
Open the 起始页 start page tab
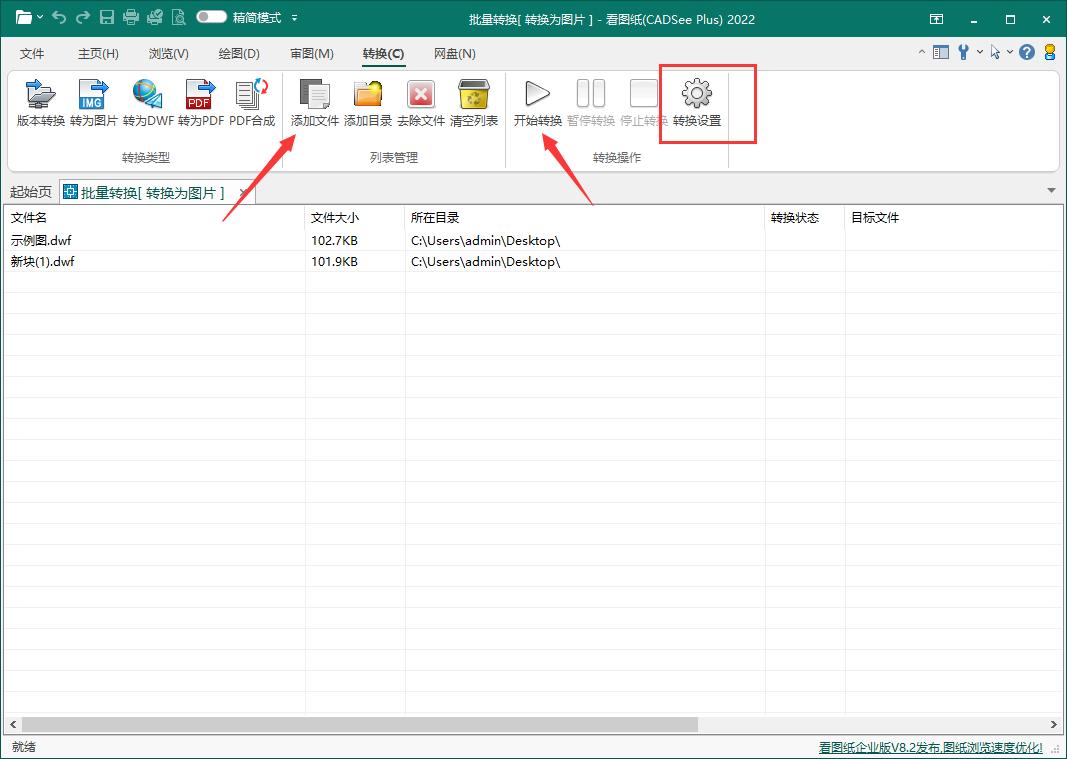(30, 192)
